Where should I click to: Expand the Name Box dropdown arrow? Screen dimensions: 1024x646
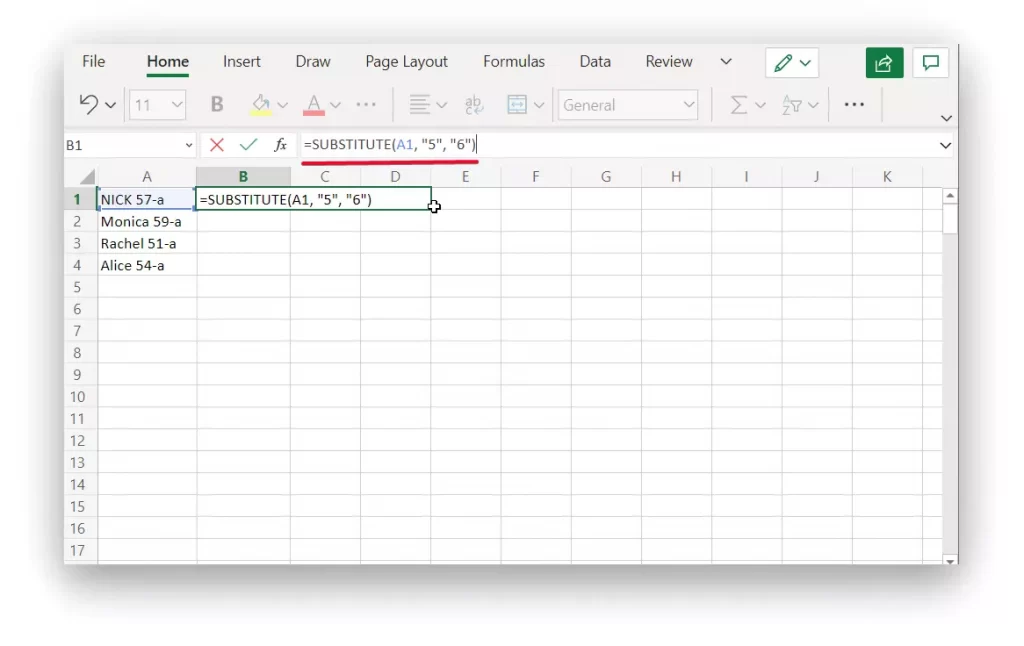189,145
